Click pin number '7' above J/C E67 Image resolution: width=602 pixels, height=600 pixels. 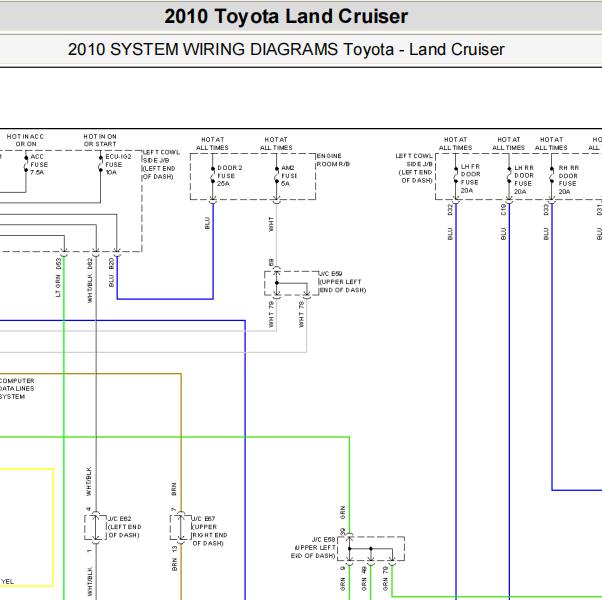[174, 509]
